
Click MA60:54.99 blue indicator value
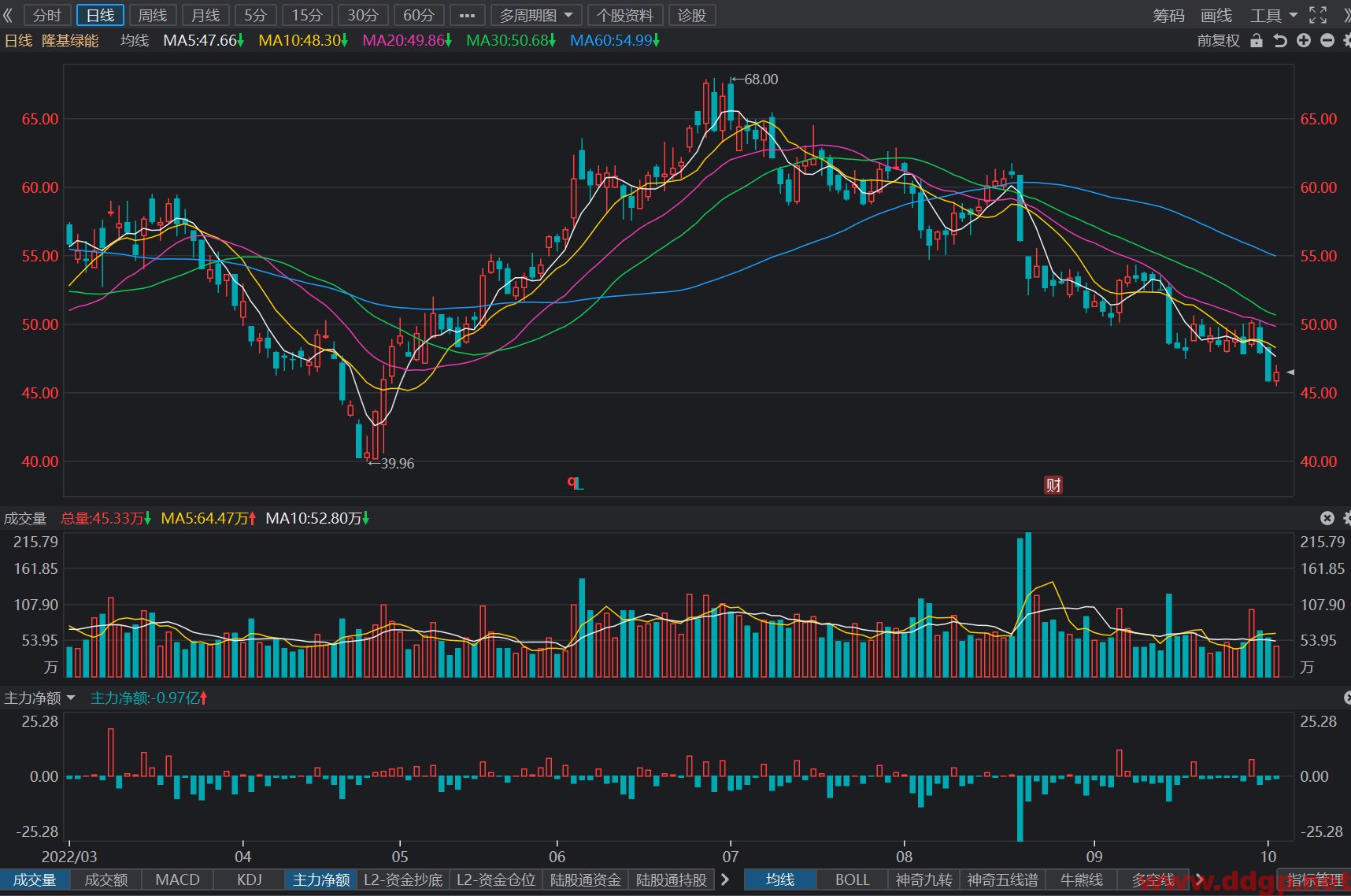pyautogui.click(x=615, y=40)
